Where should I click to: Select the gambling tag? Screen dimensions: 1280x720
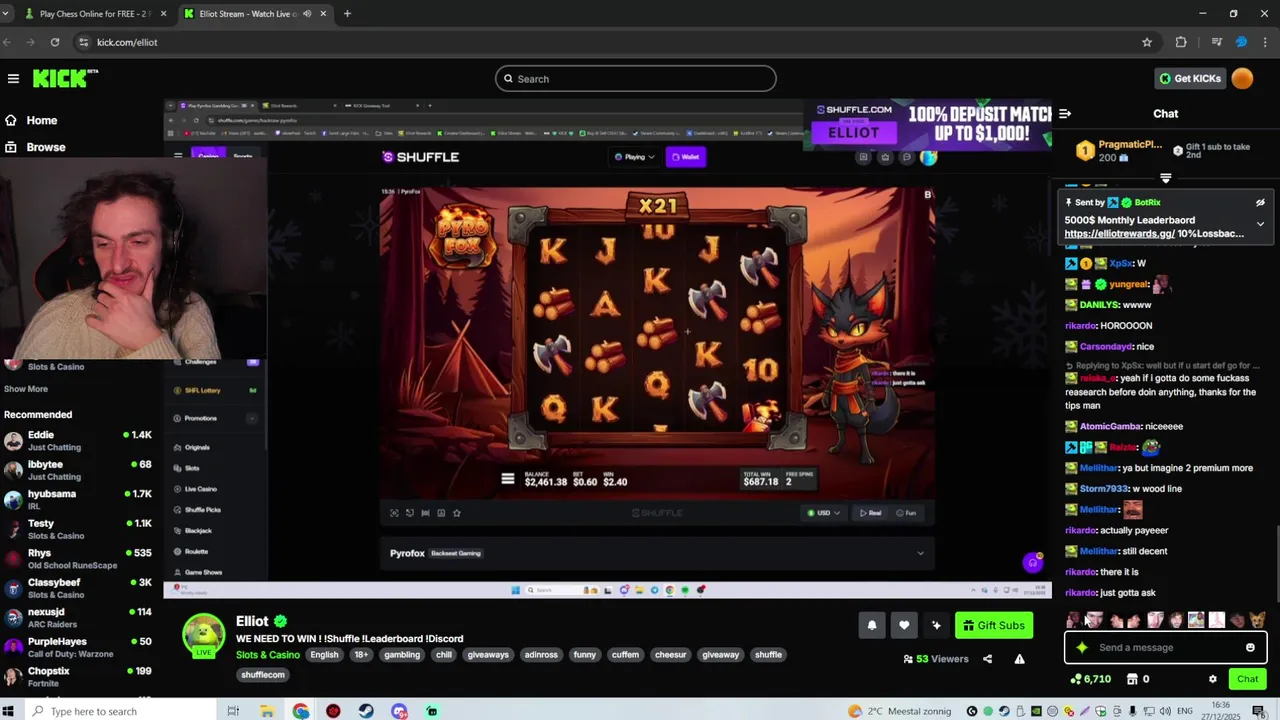click(402, 655)
